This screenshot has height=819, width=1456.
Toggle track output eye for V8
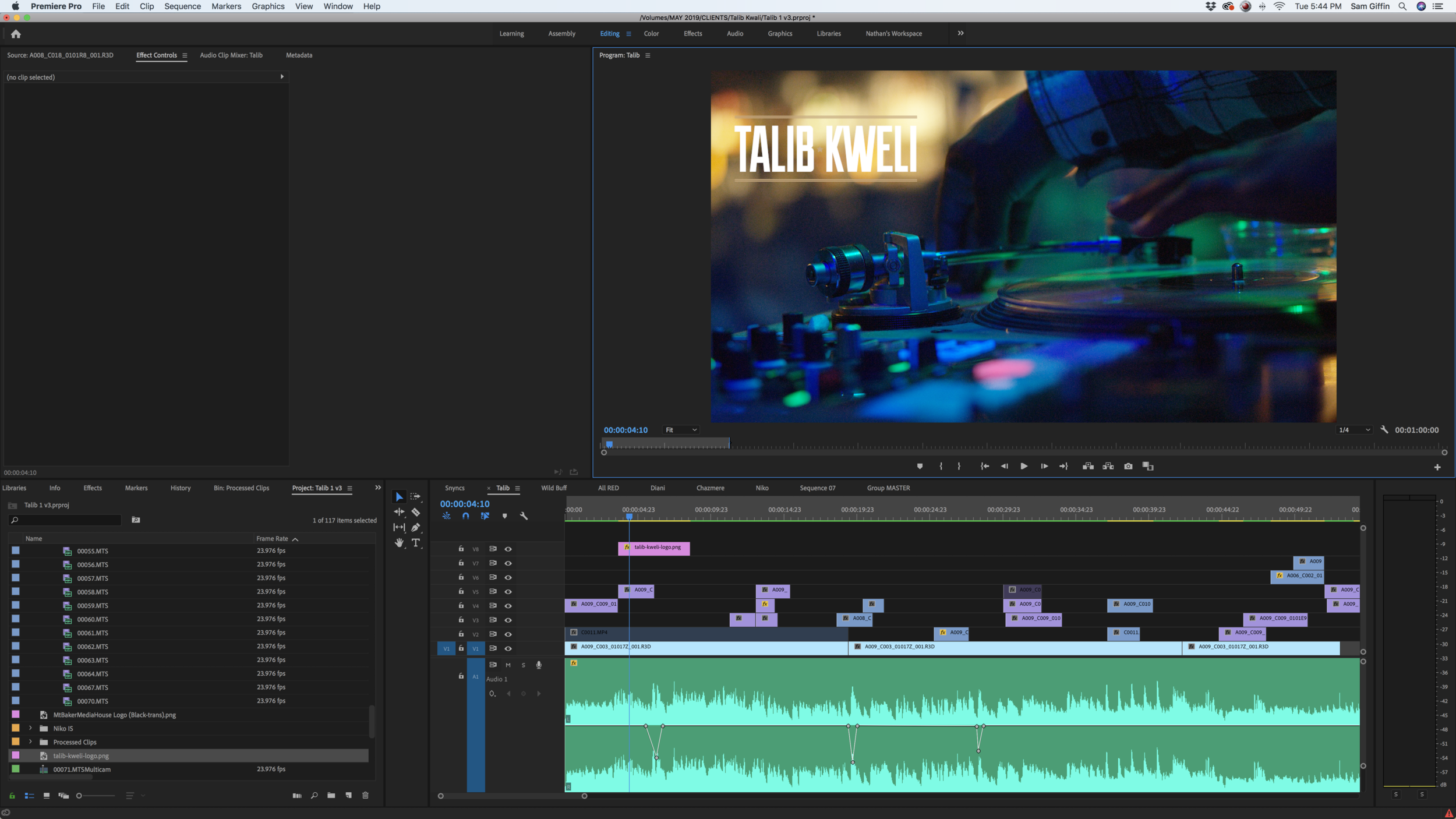click(x=508, y=549)
